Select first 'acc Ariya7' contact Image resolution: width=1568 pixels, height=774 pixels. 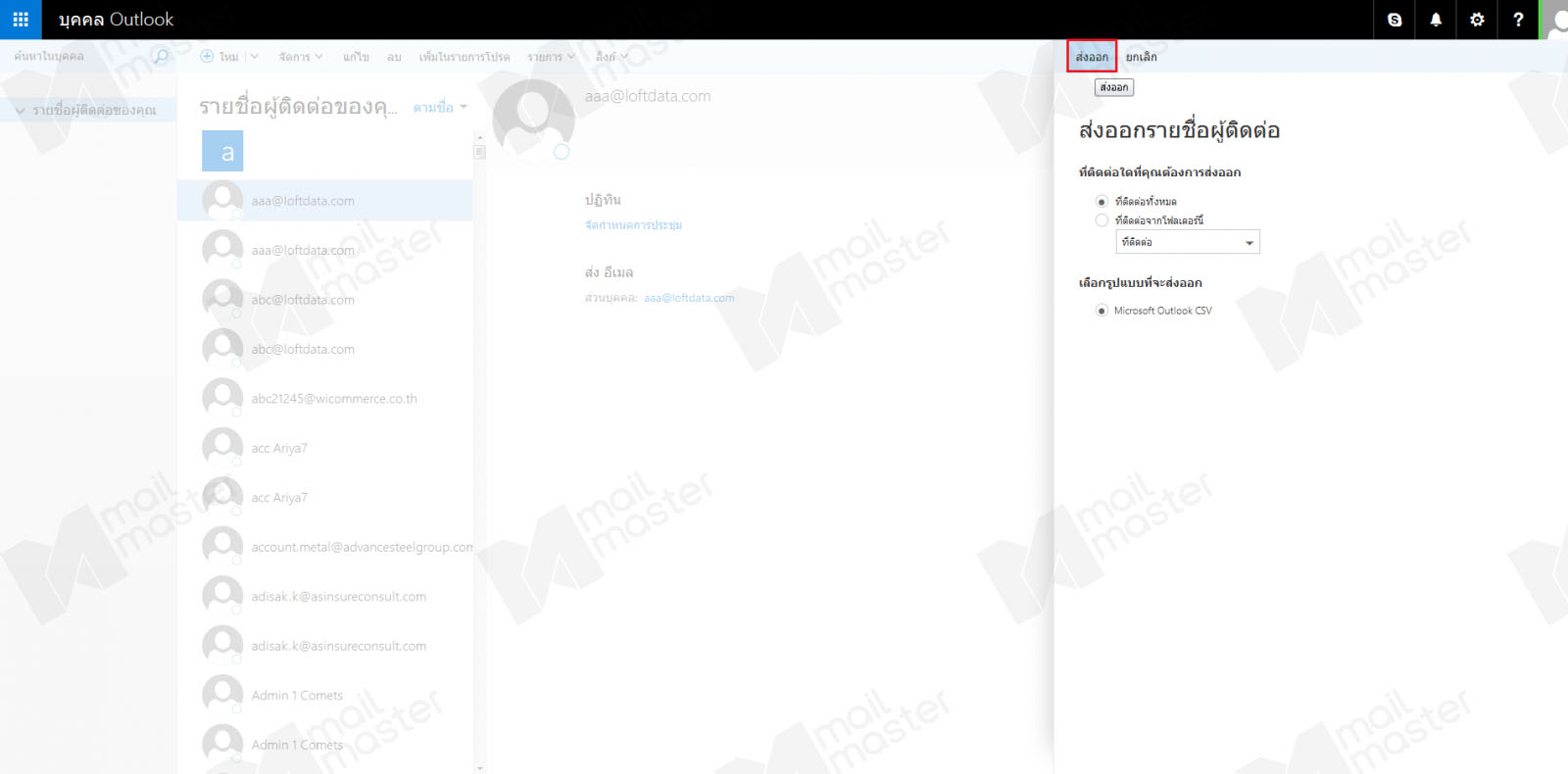[324, 448]
